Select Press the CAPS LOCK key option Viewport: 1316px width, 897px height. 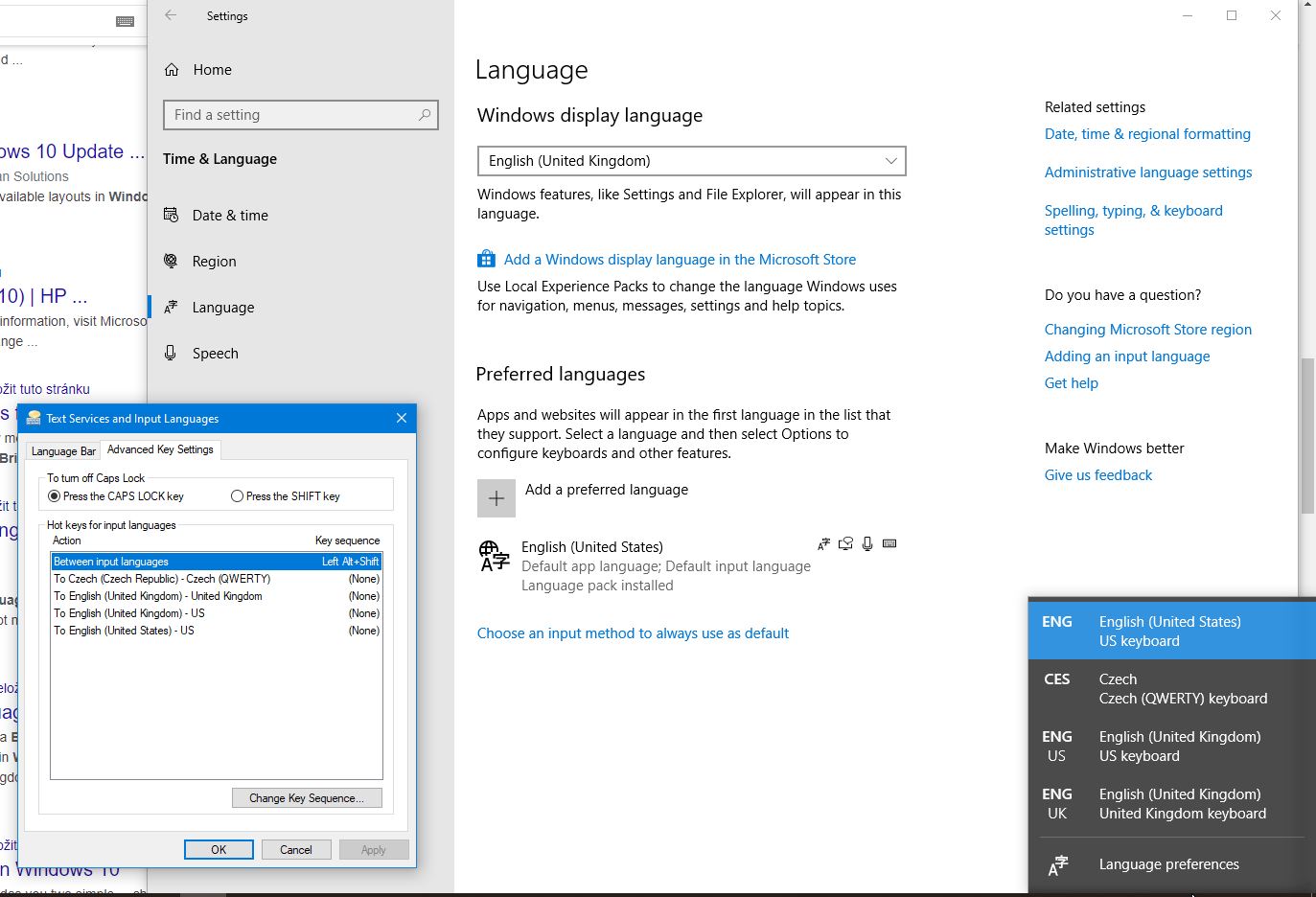pyautogui.click(x=116, y=496)
